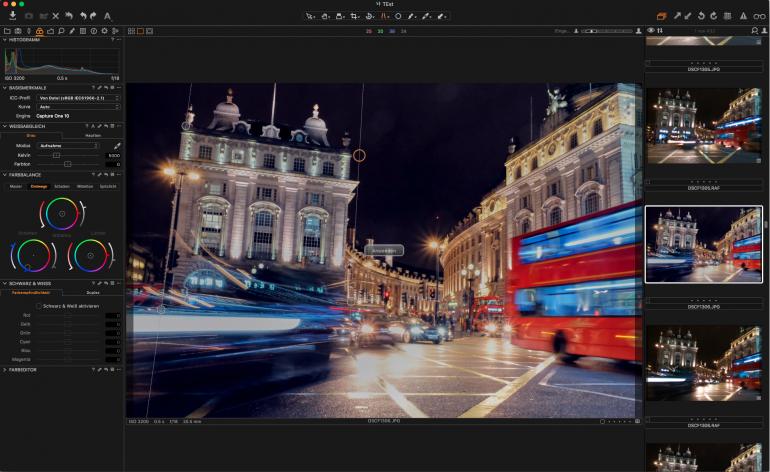Select Mitteltöne tab in Farbbalance
This screenshot has height=472, width=770.
click(85, 187)
